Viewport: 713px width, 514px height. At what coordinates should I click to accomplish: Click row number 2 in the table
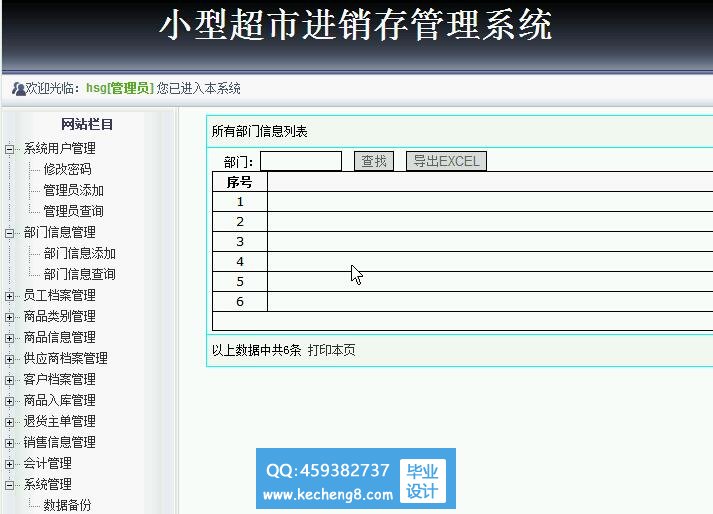[240, 222]
